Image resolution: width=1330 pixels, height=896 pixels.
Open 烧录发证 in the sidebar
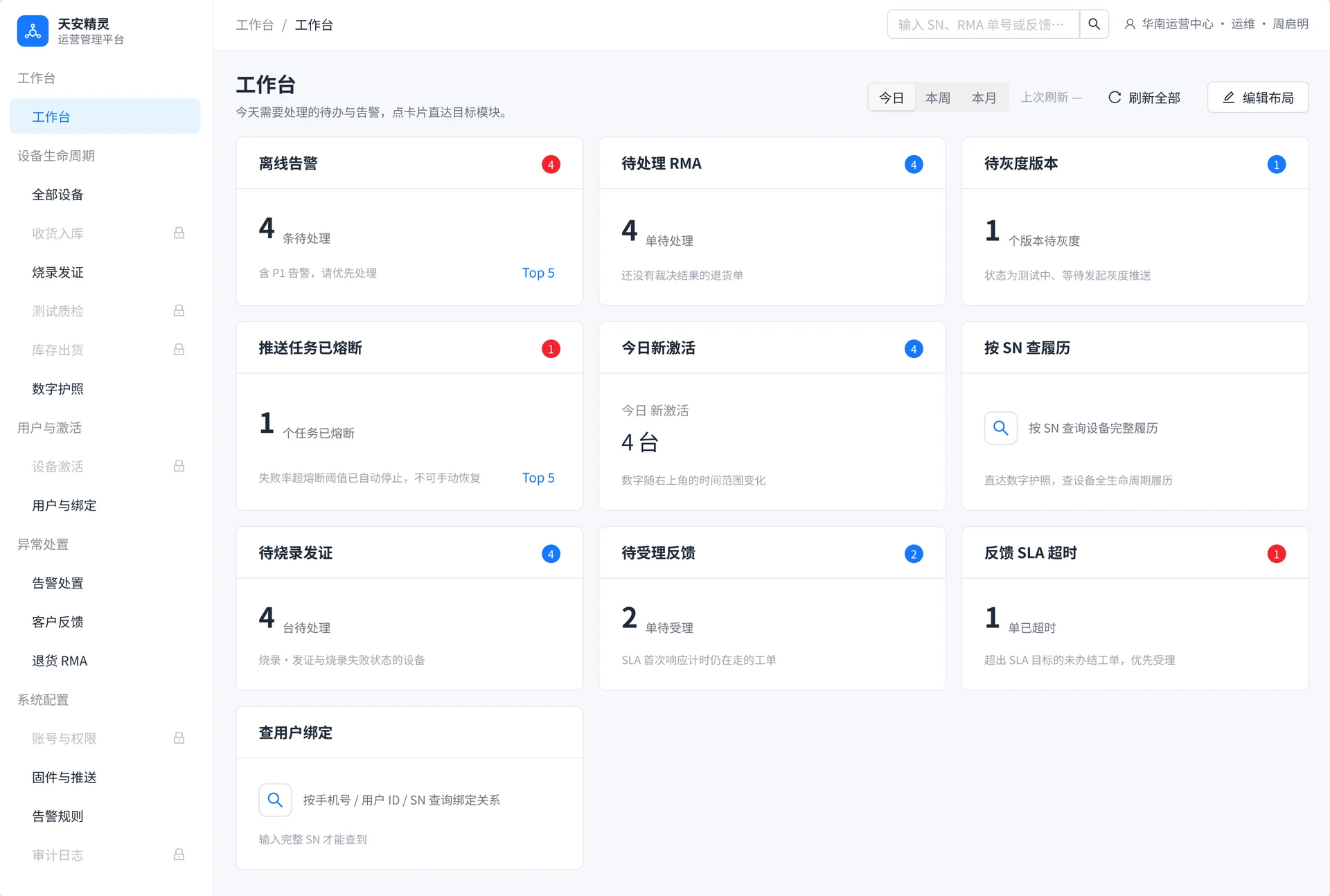[105, 272]
